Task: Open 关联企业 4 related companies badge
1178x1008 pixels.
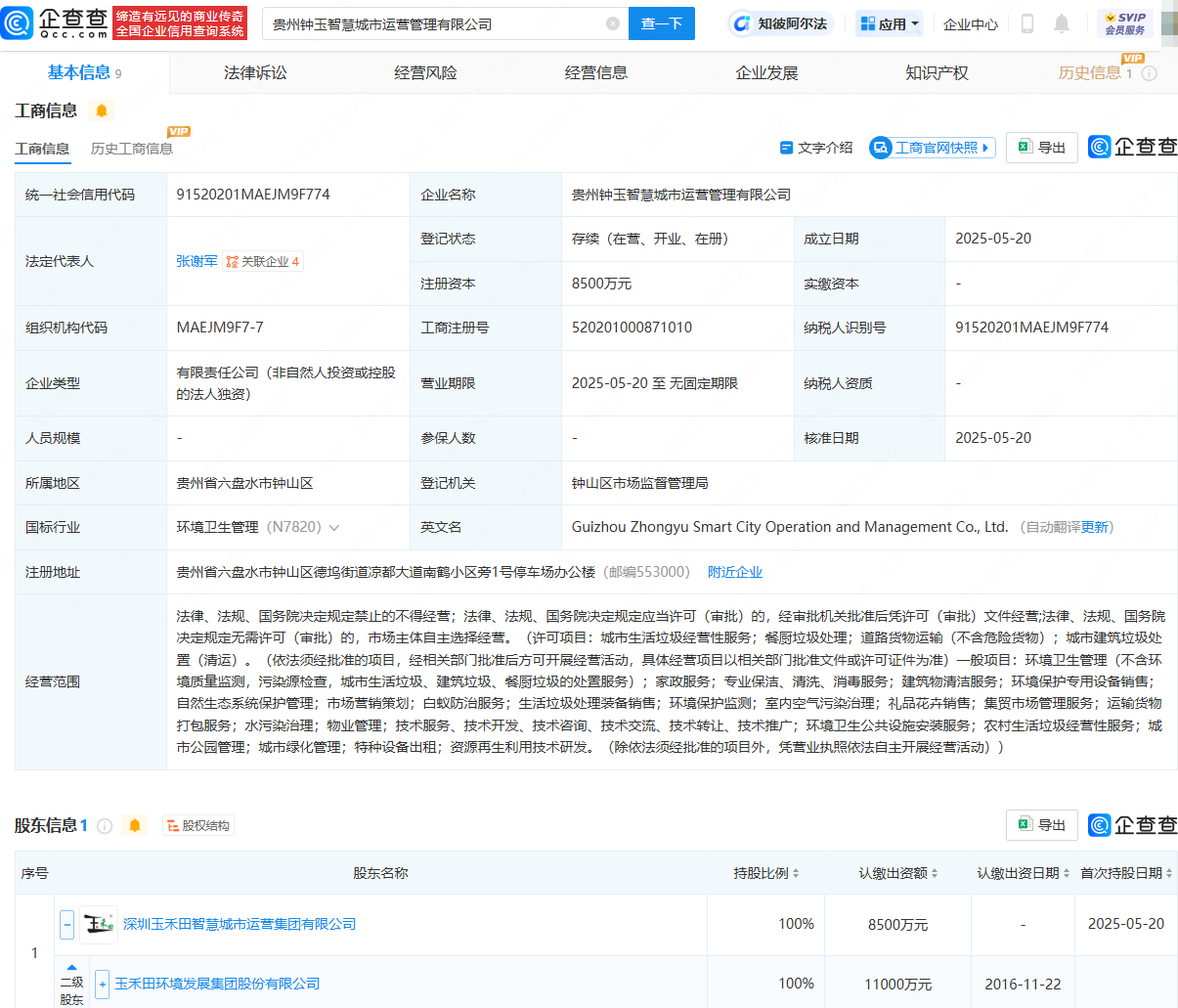Action: (263, 261)
